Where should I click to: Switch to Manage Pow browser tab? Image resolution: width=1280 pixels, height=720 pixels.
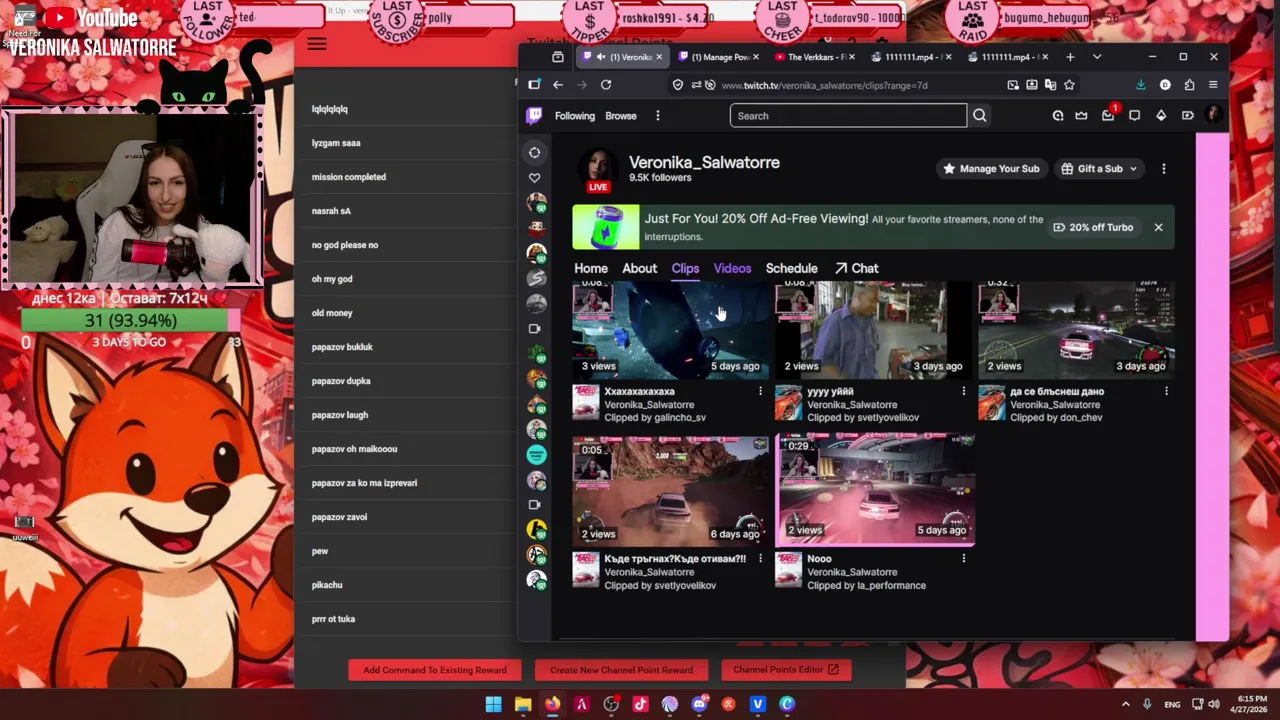click(x=720, y=57)
